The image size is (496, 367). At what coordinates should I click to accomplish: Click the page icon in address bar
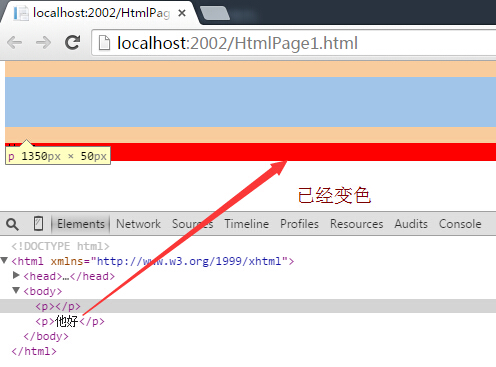coord(104,43)
